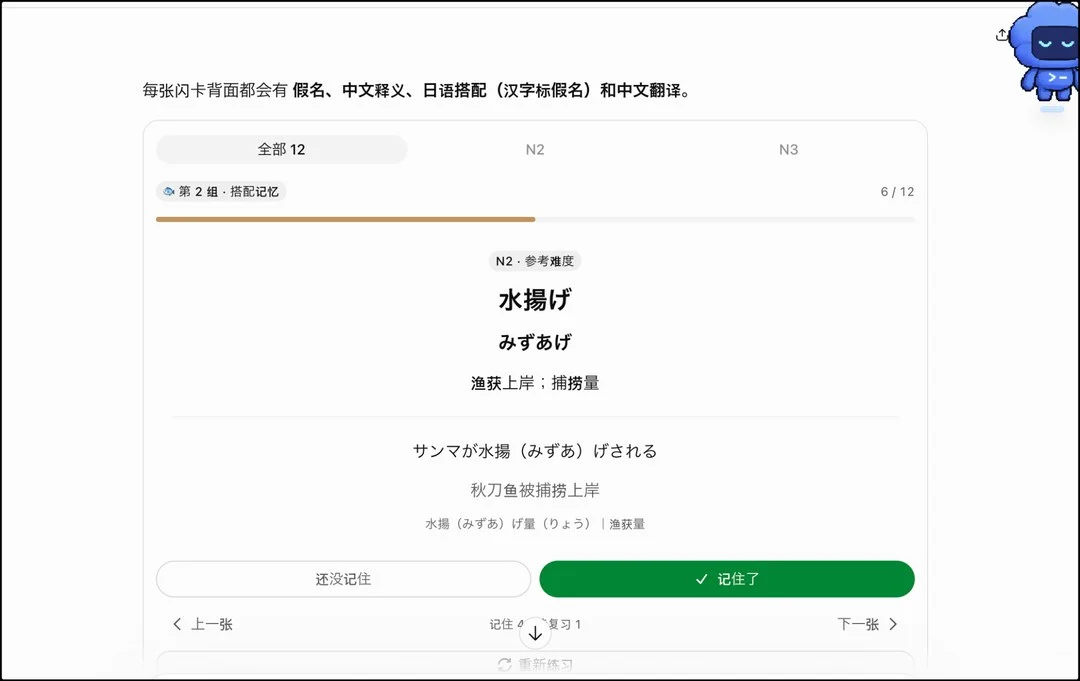1080x681 pixels.
Task: Go to next card with 下一张
Action: coord(867,625)
